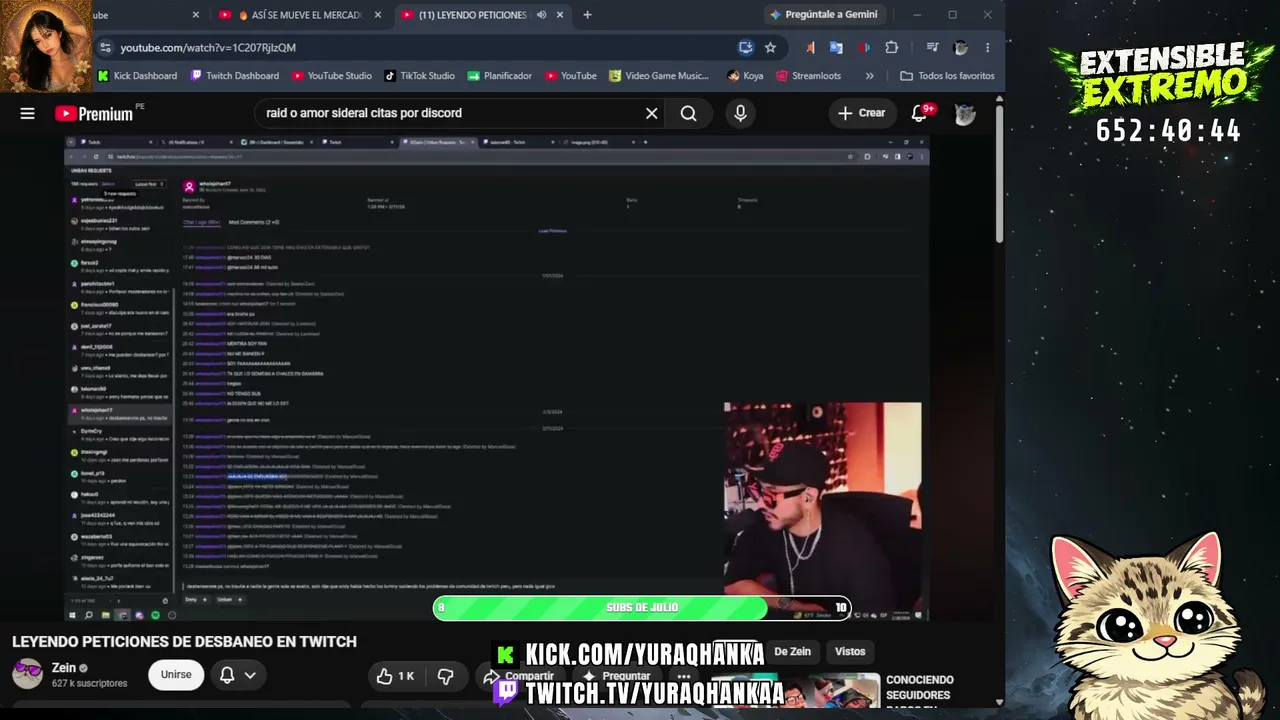Open the Koya bookmark

point(745,76)
